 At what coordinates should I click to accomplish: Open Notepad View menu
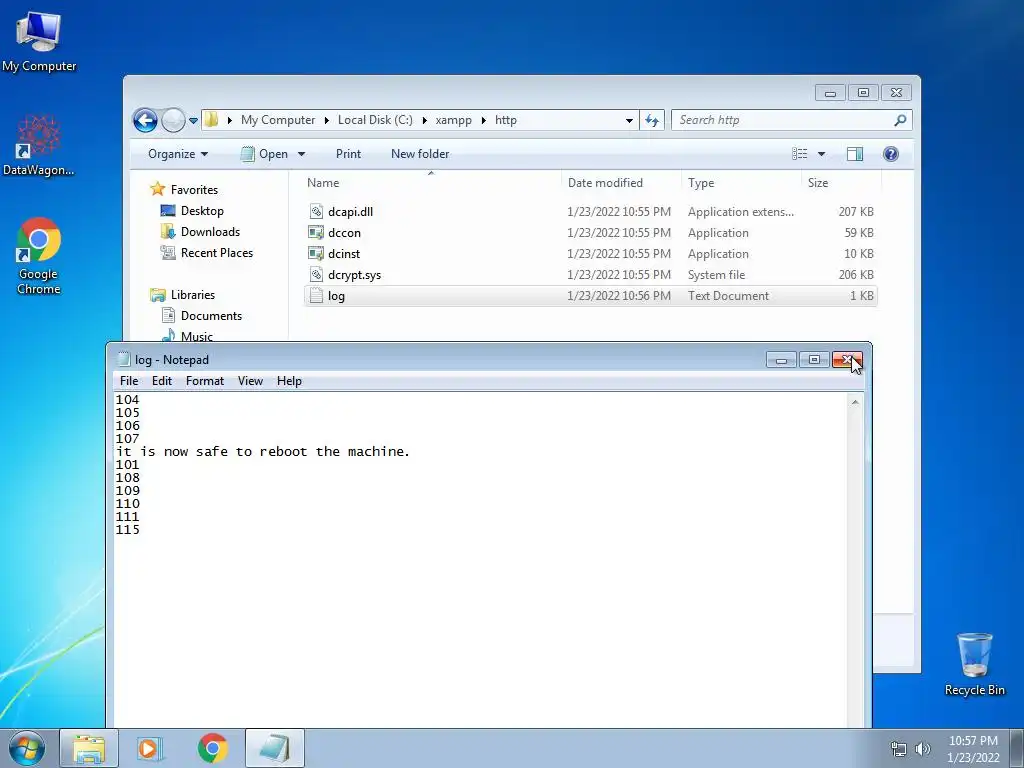tap(250, 381)
